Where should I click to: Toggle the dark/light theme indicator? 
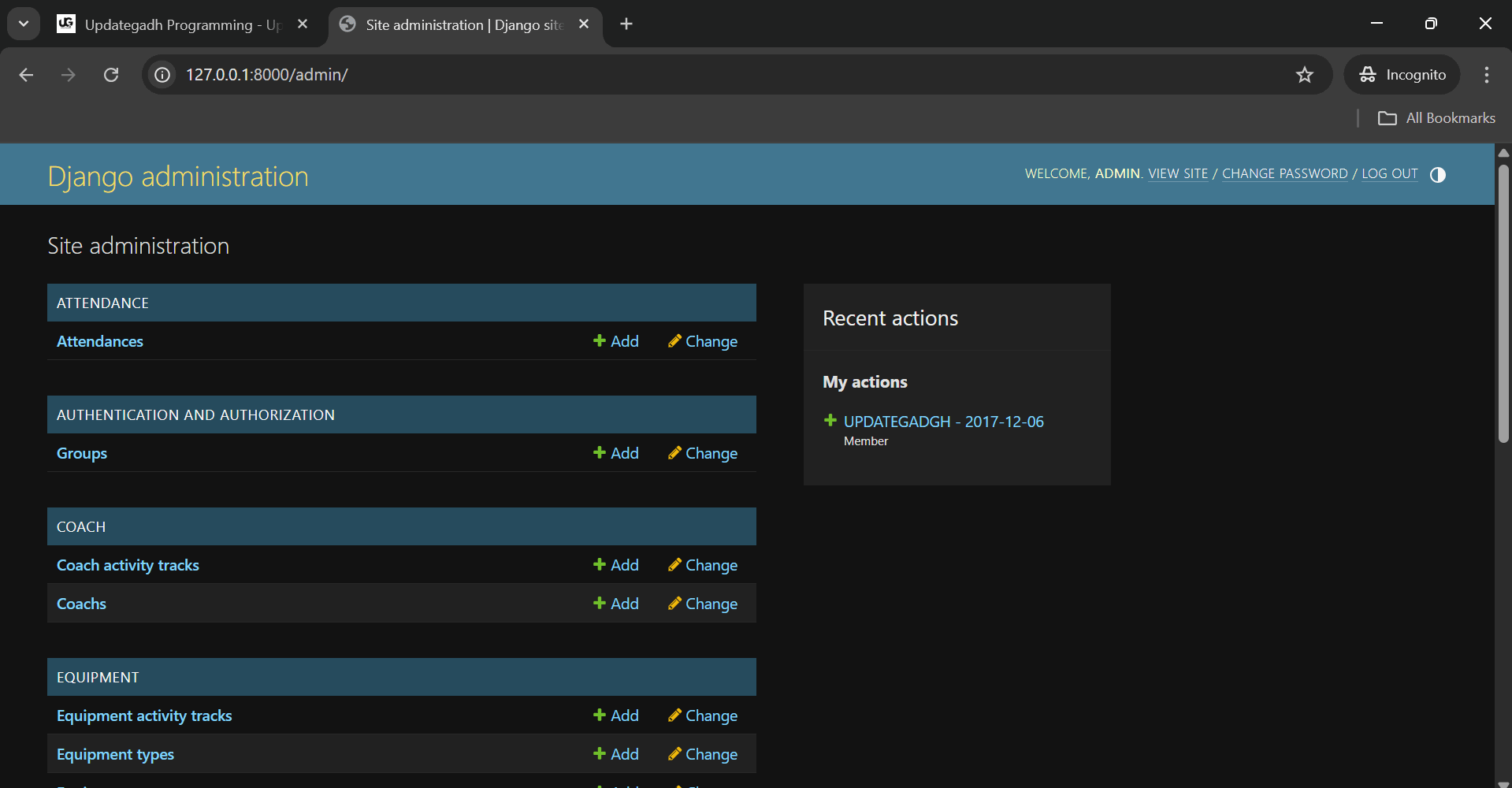click(1438, 174)
